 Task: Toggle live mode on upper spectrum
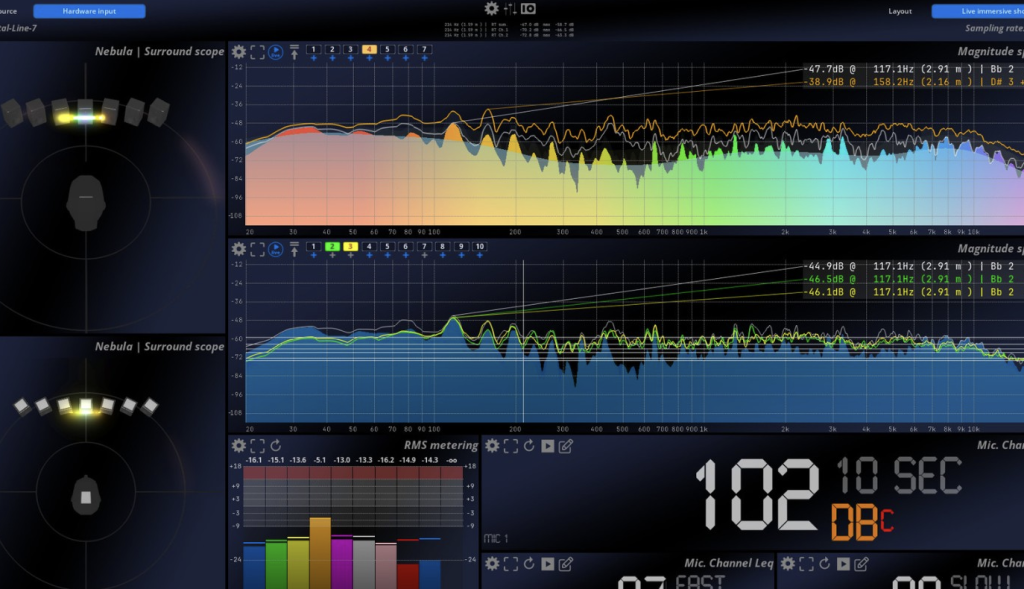point(276,51)
